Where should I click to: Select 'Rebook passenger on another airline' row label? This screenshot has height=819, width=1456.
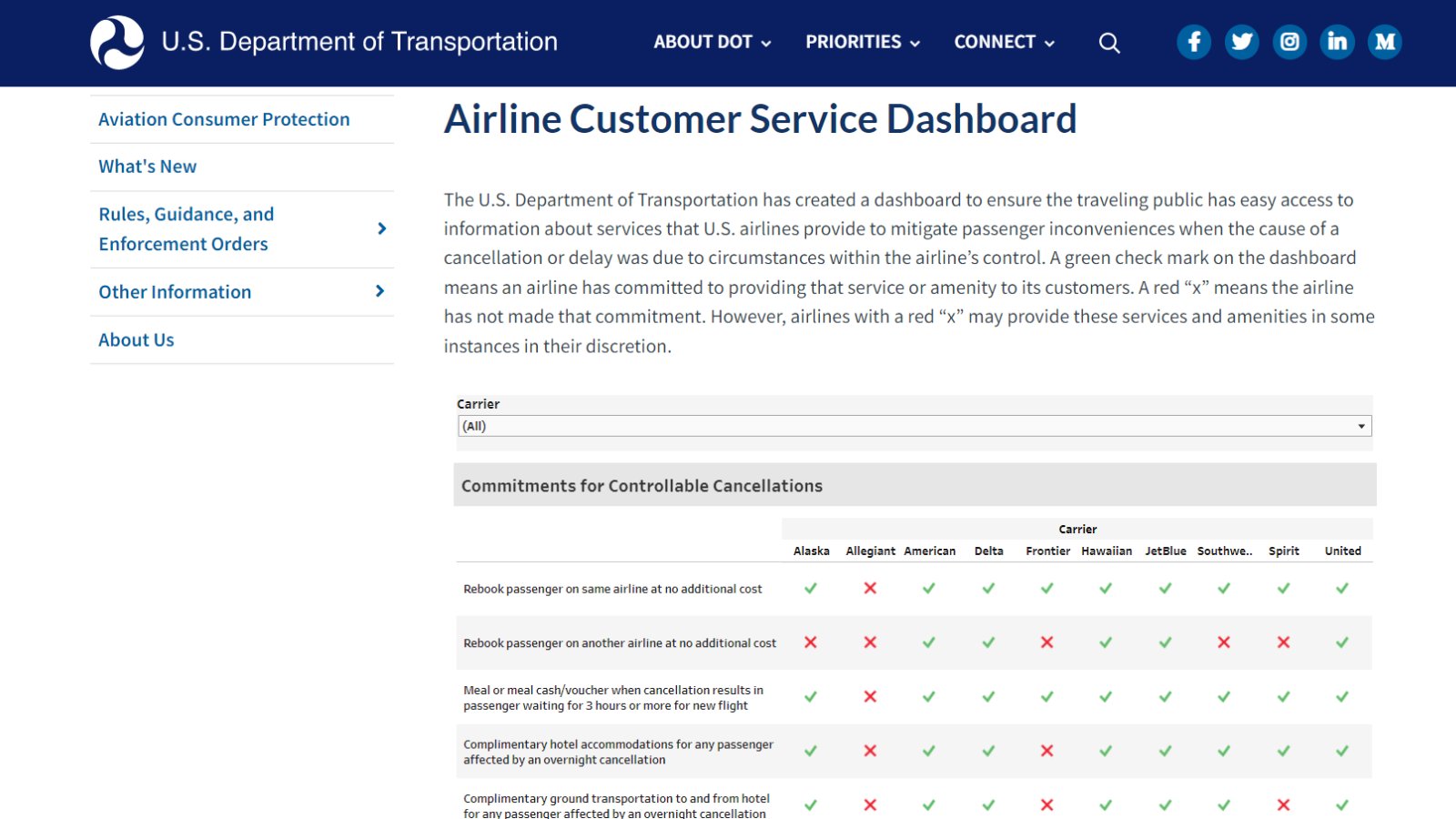pyautogui.click(x=620, y=642)
